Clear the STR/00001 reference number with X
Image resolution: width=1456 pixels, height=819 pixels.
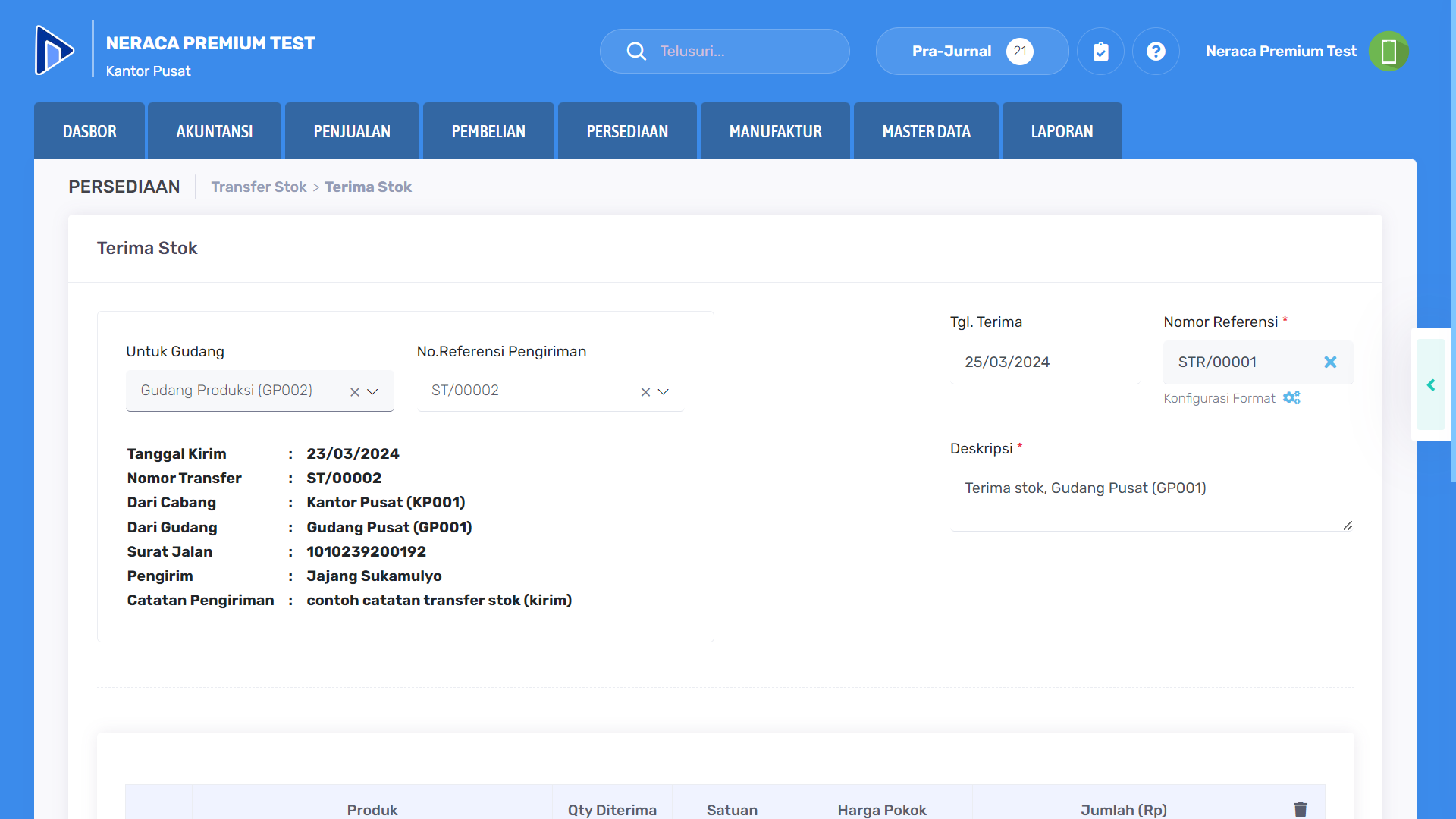pos(1330,362)
